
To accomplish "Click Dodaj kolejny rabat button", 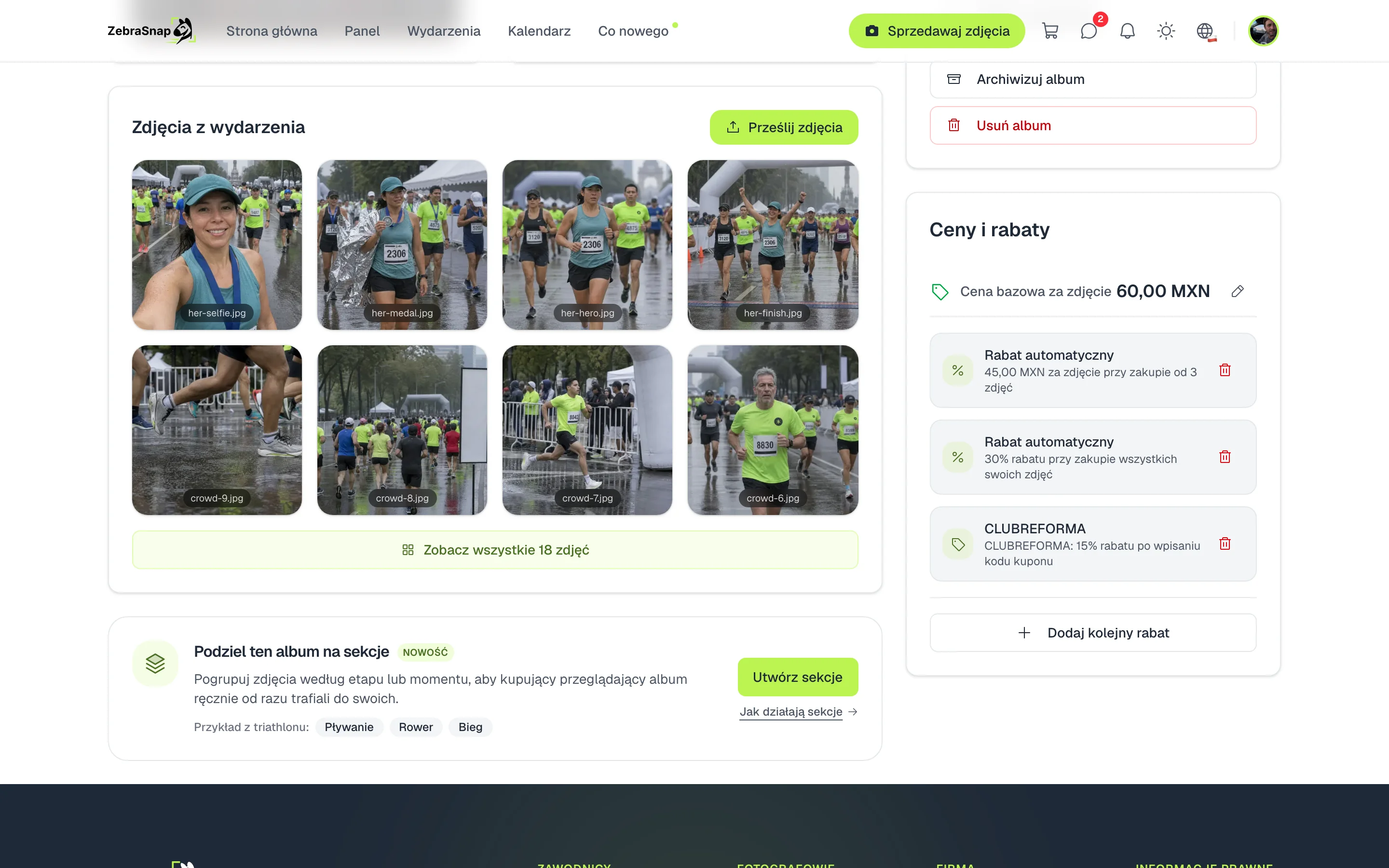I will [1093, 633].
